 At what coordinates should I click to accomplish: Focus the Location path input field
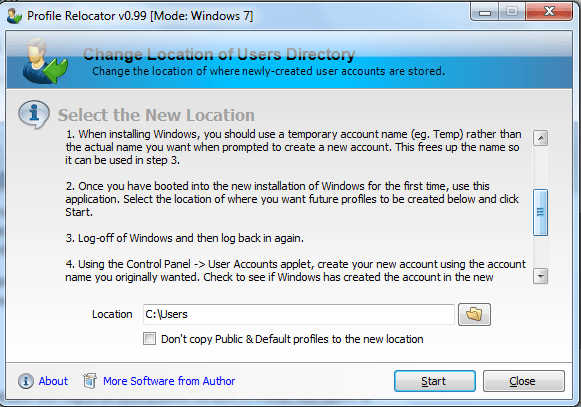(x=299, y=314)
